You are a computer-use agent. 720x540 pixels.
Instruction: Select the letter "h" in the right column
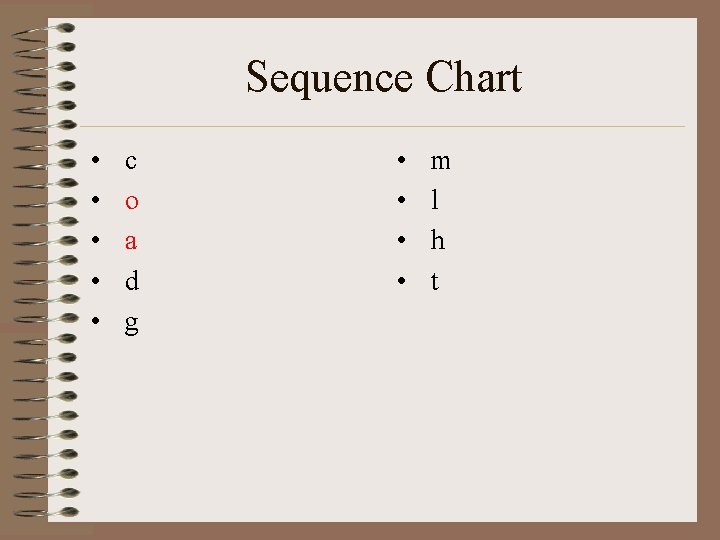tap(437, 241)
